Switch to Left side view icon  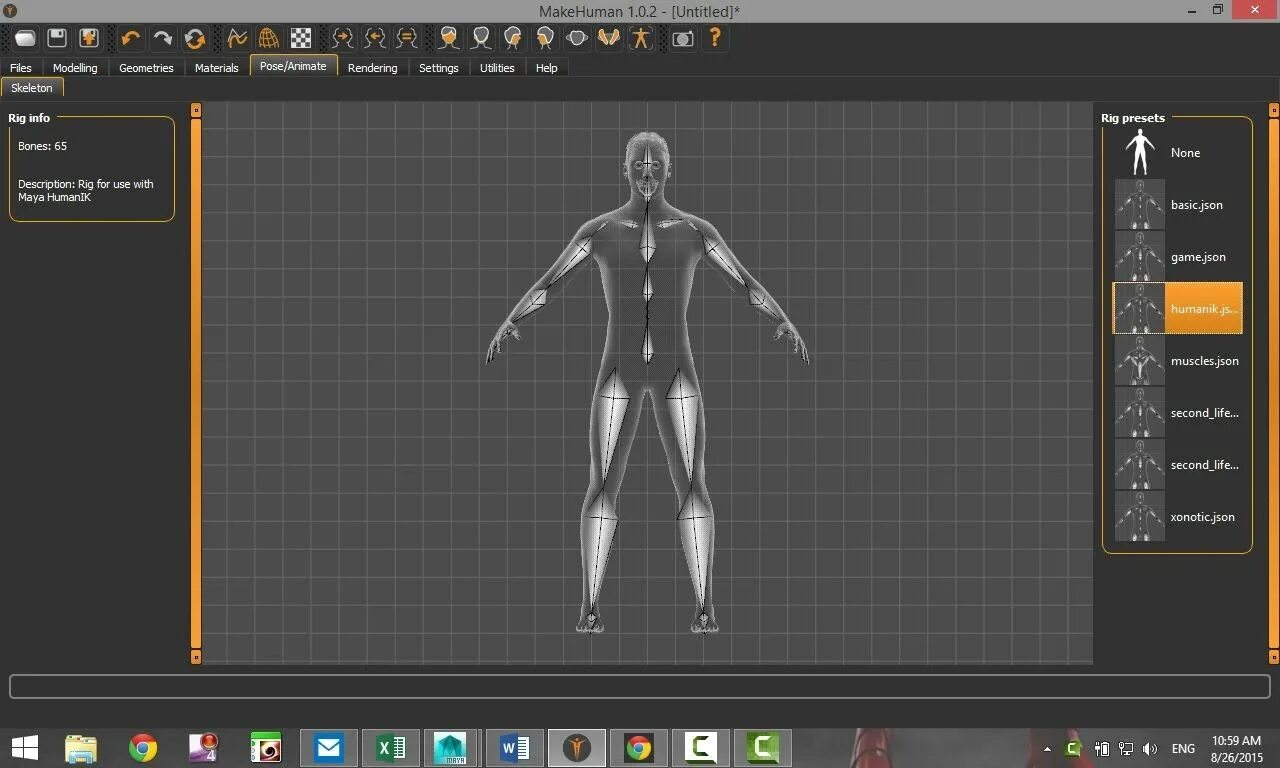tap(545, 38)
